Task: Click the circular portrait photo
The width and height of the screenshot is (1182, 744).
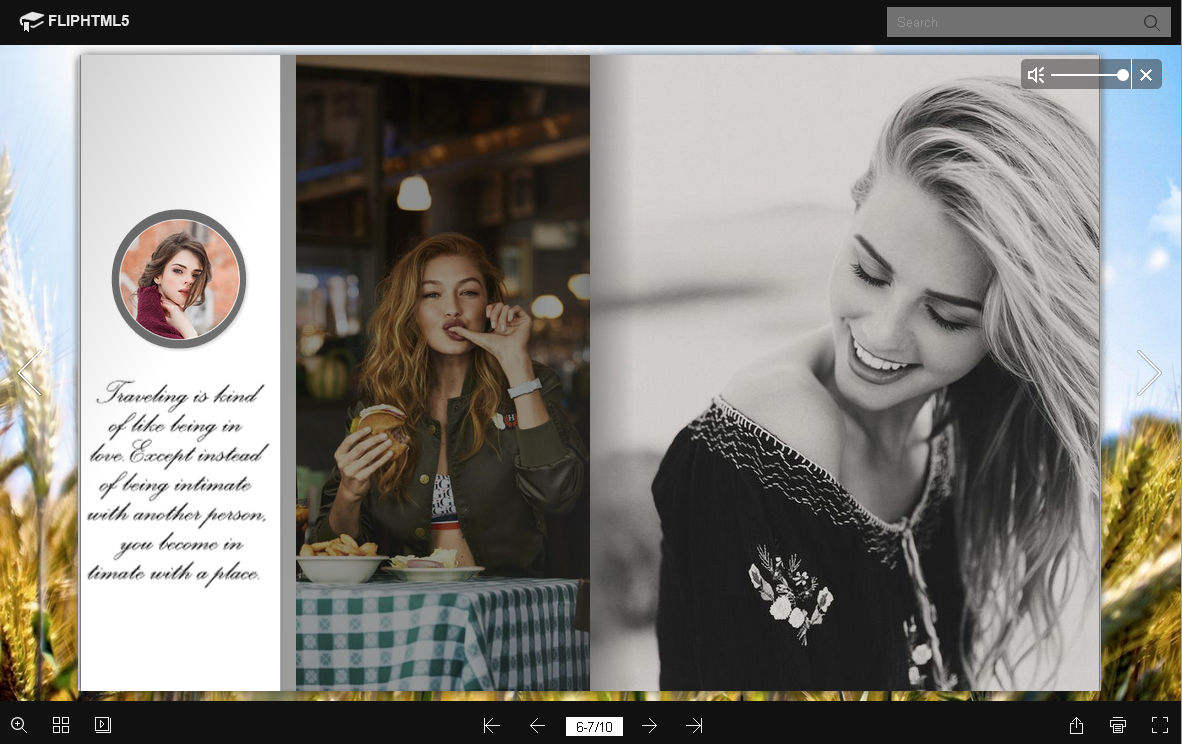Action: 179,279
